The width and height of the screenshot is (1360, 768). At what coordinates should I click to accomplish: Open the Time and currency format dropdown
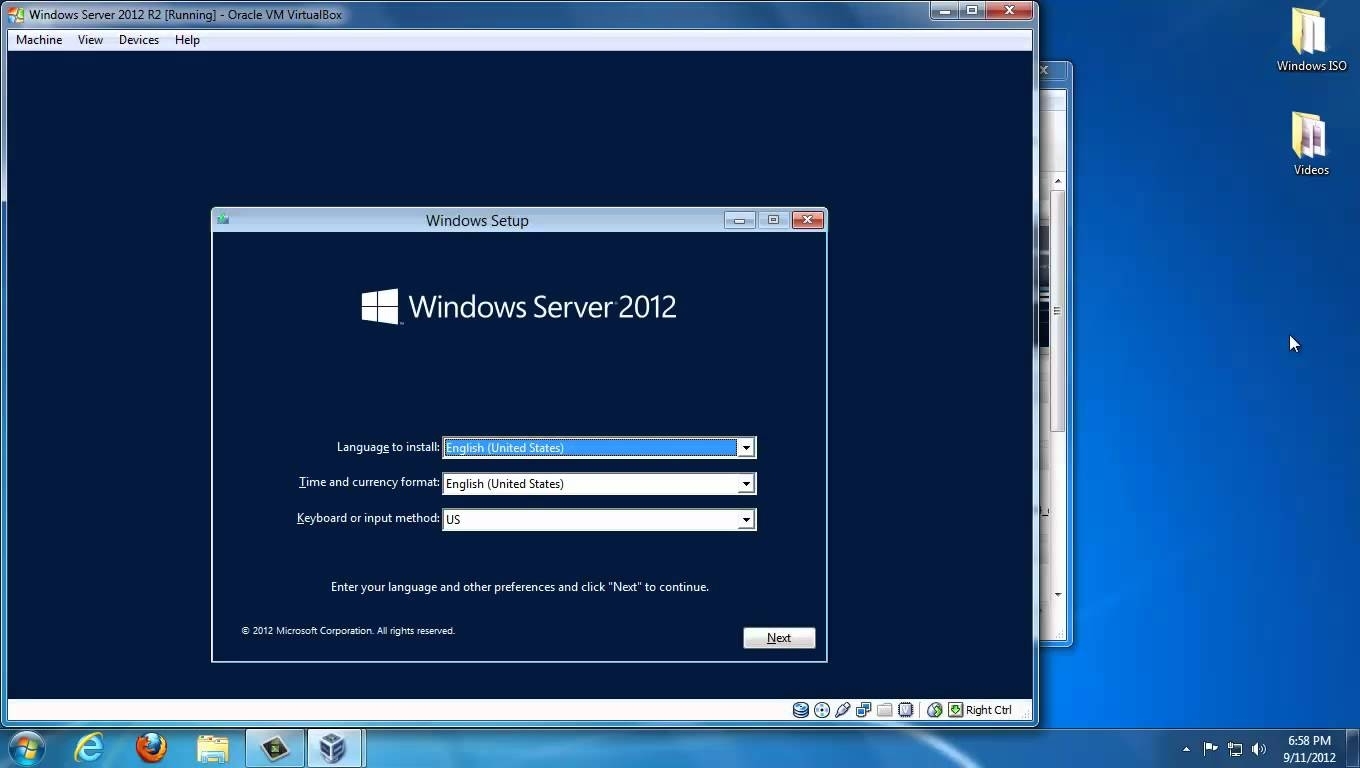coord(745,484)
